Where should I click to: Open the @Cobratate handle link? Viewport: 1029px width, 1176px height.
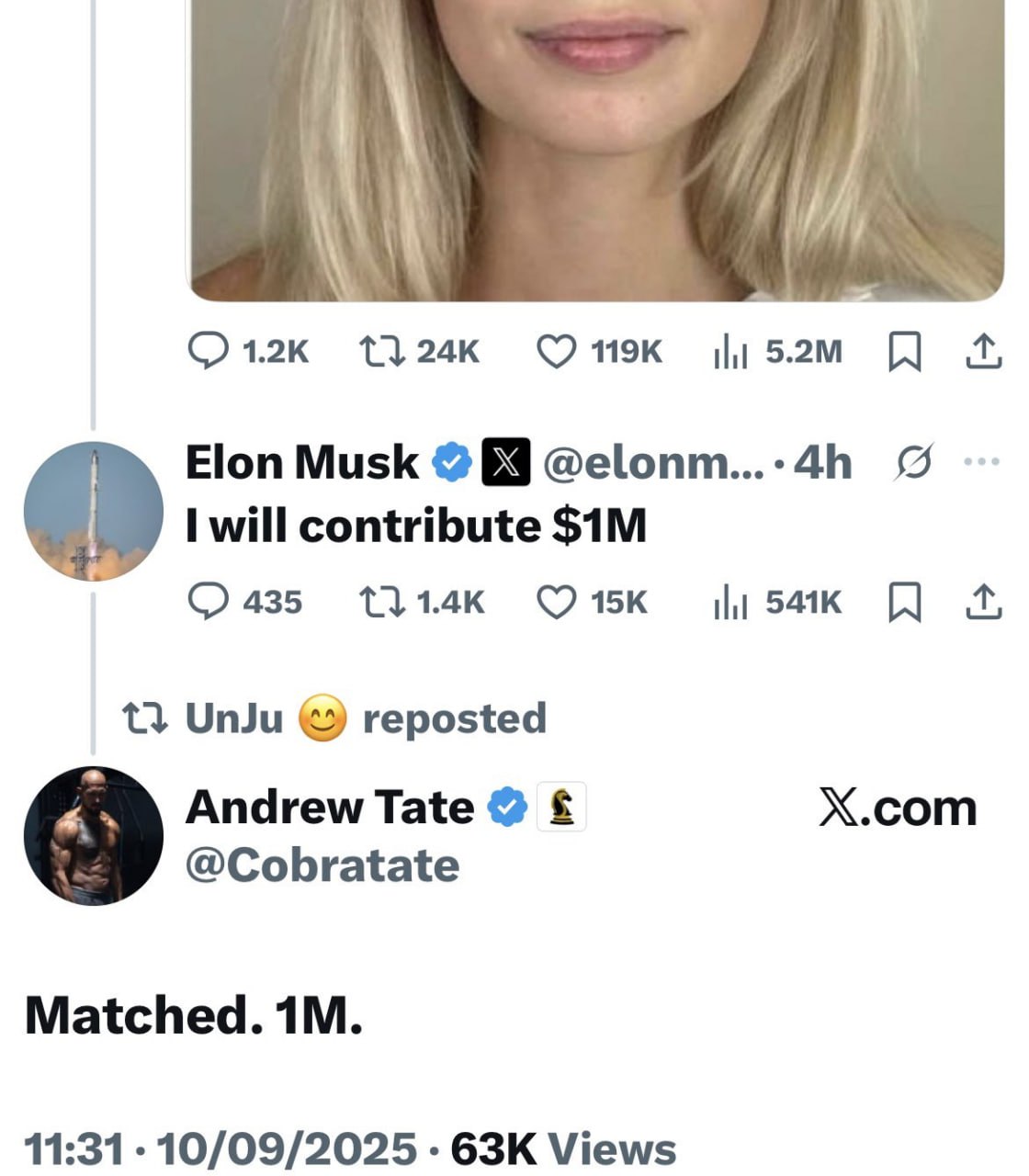coord(322,865)
